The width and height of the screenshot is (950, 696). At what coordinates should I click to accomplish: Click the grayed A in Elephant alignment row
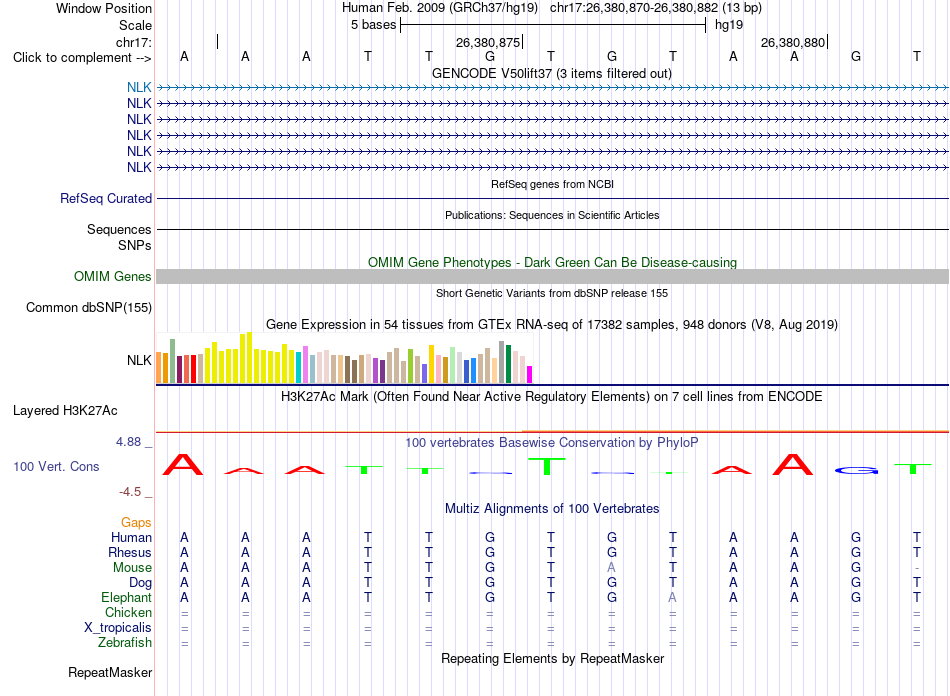pyautogui.click(x=672, y=598)
